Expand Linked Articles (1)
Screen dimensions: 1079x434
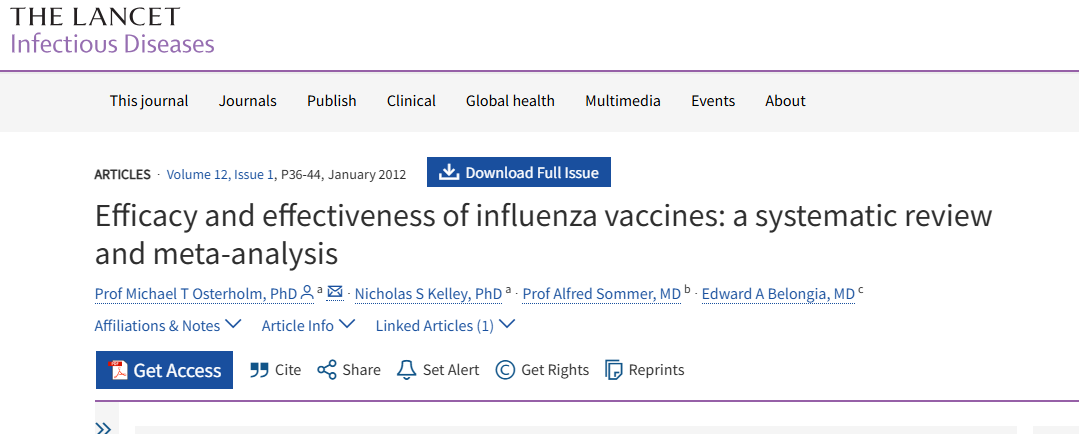(445, 325)
